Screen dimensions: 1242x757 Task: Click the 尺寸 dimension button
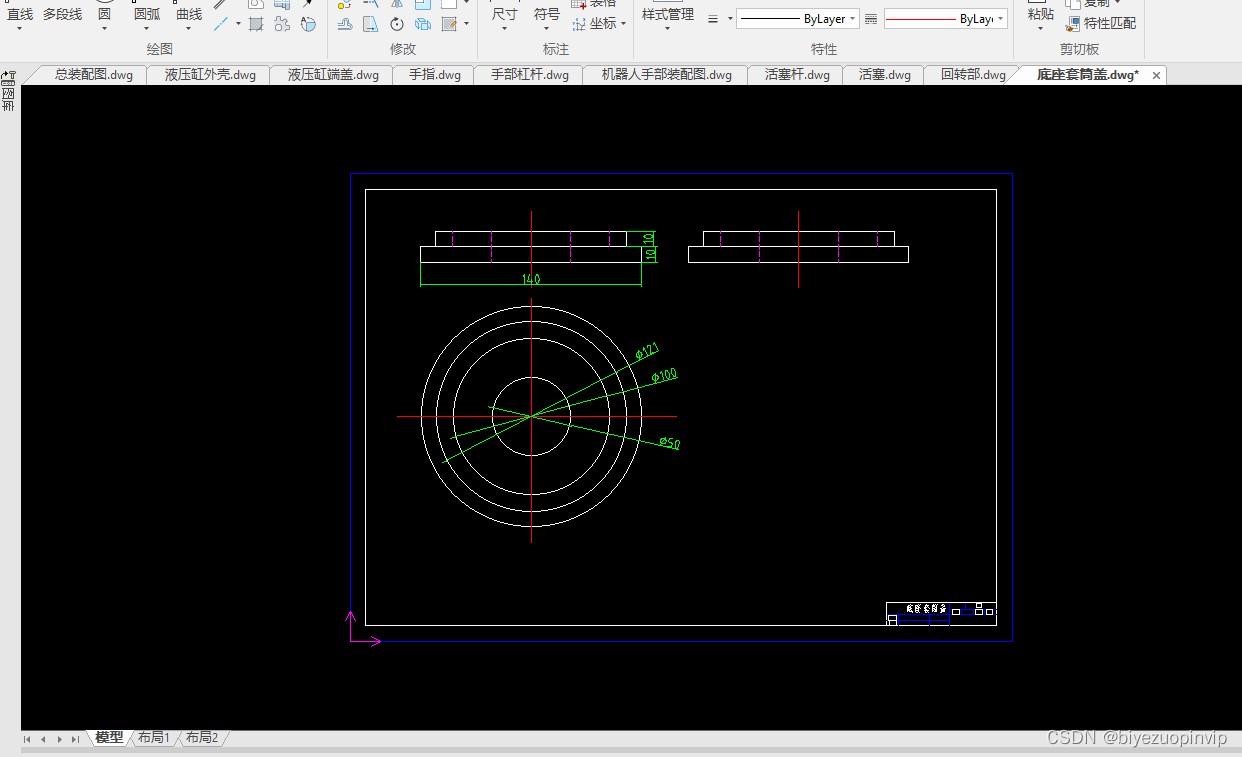504,14
